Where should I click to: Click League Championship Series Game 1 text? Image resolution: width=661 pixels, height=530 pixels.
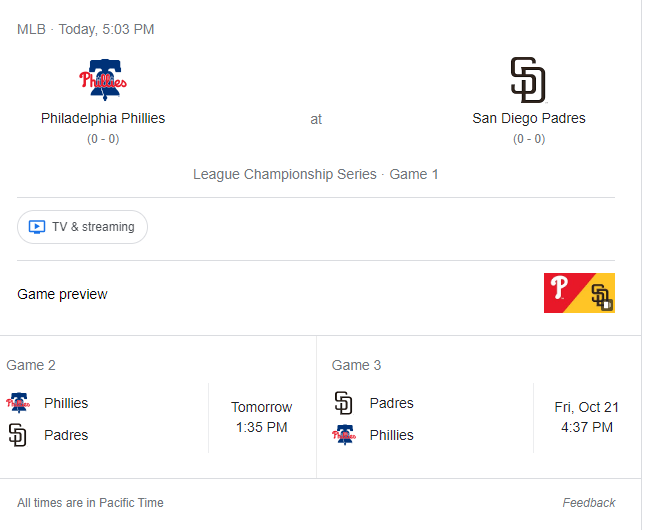316,174
